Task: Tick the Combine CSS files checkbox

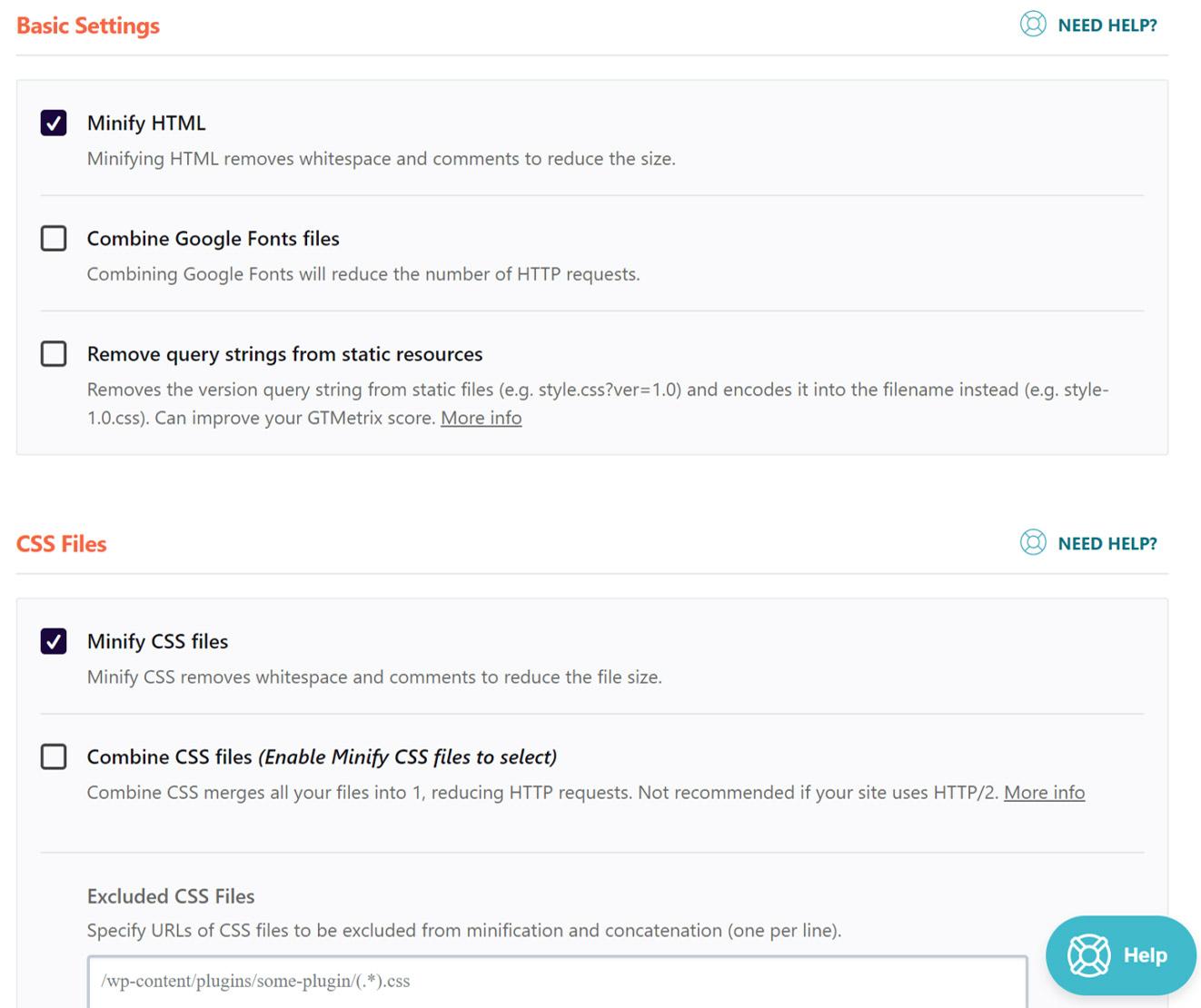Action: pyautogui.click(x=54, y=756)
